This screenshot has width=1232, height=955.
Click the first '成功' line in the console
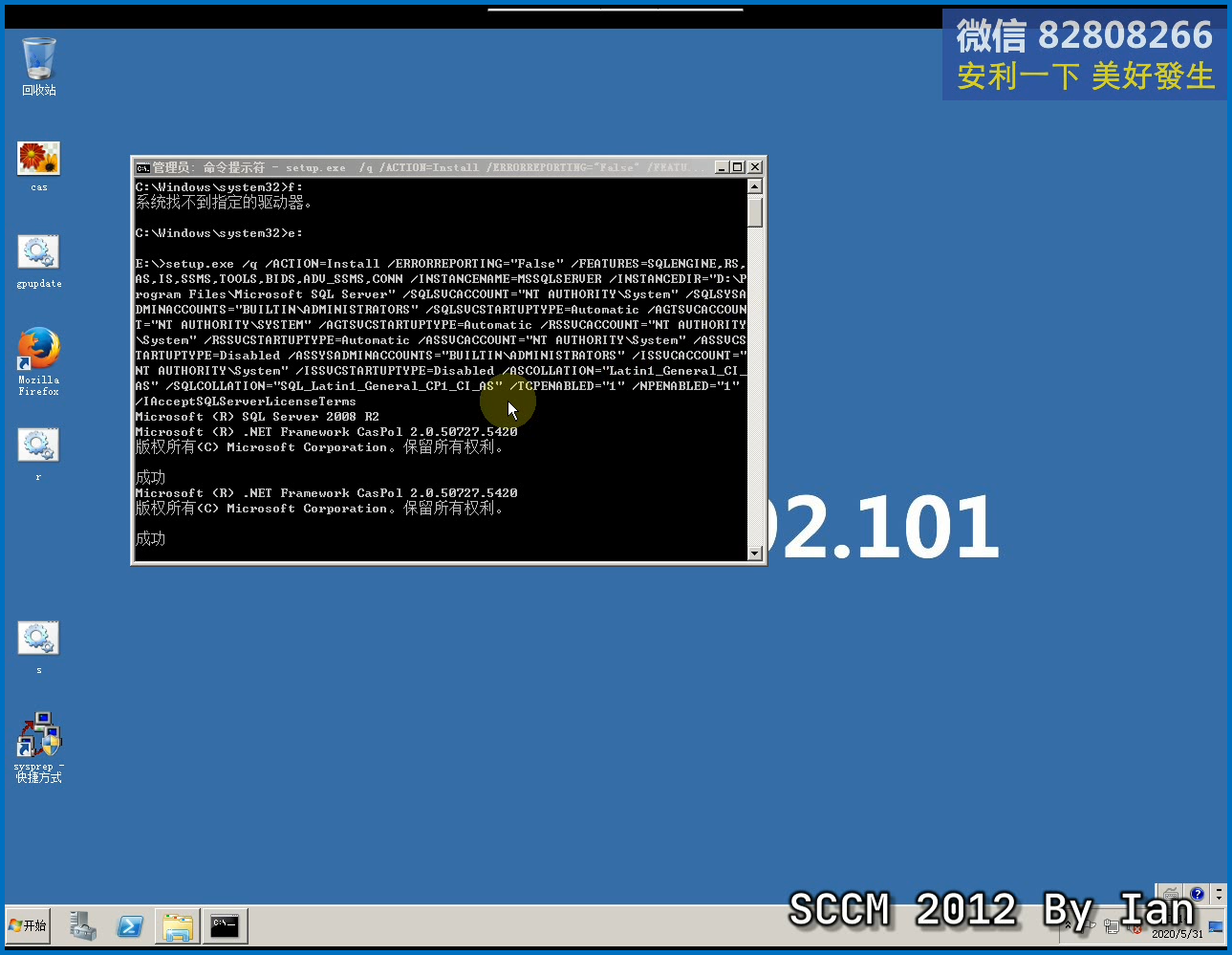coord(150,477)
